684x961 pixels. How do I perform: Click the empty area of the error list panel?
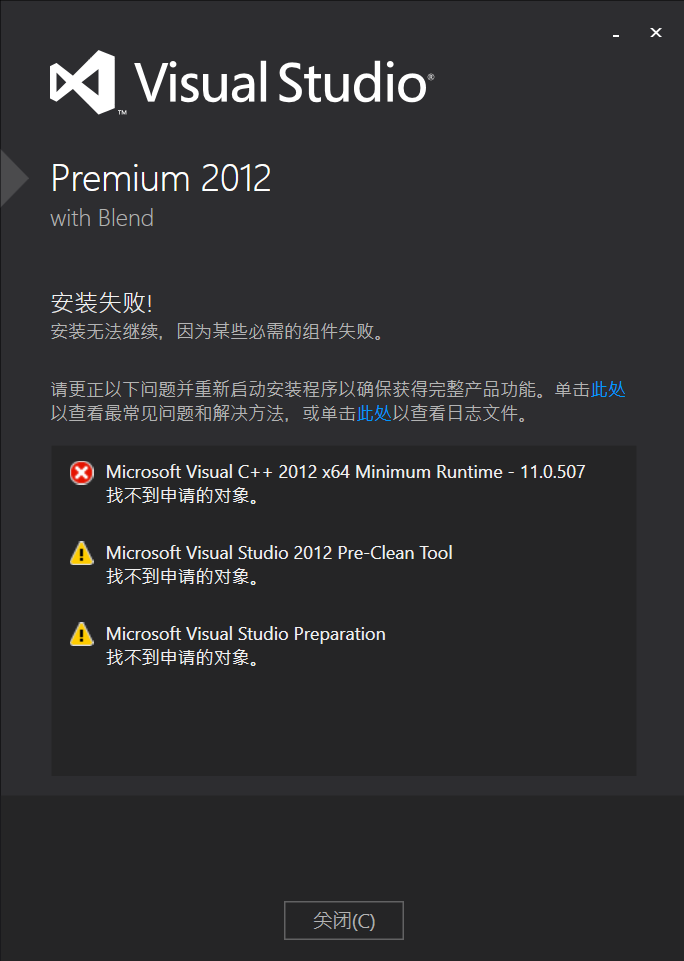click(x=343, y=723)
